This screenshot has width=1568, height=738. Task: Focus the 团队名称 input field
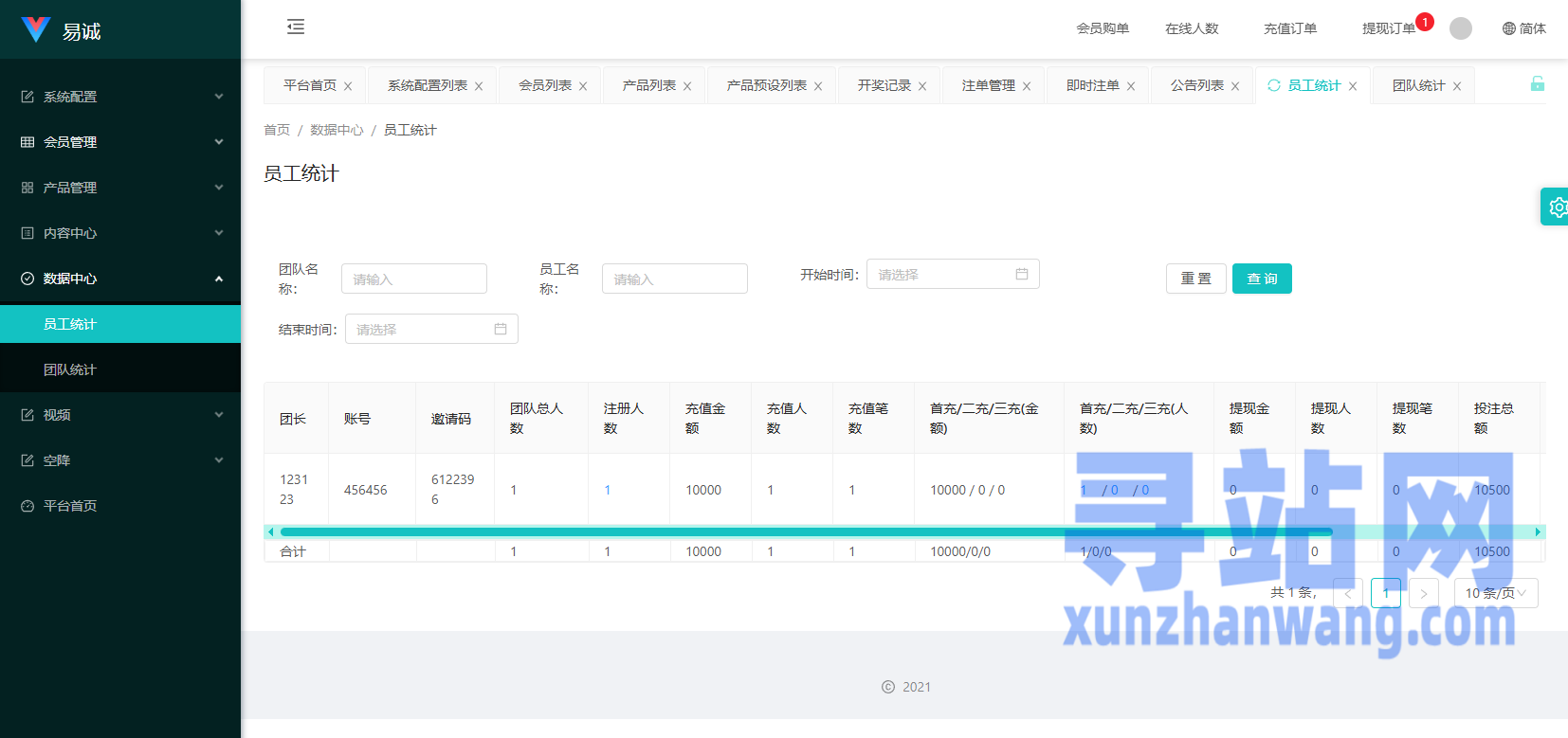(414, 279)
